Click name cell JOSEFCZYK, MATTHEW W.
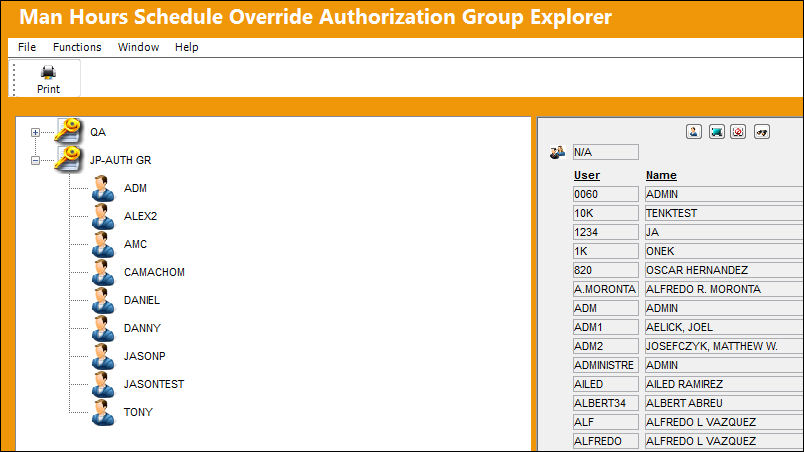Viewport: 804px width, 452px height. (724, 346)
